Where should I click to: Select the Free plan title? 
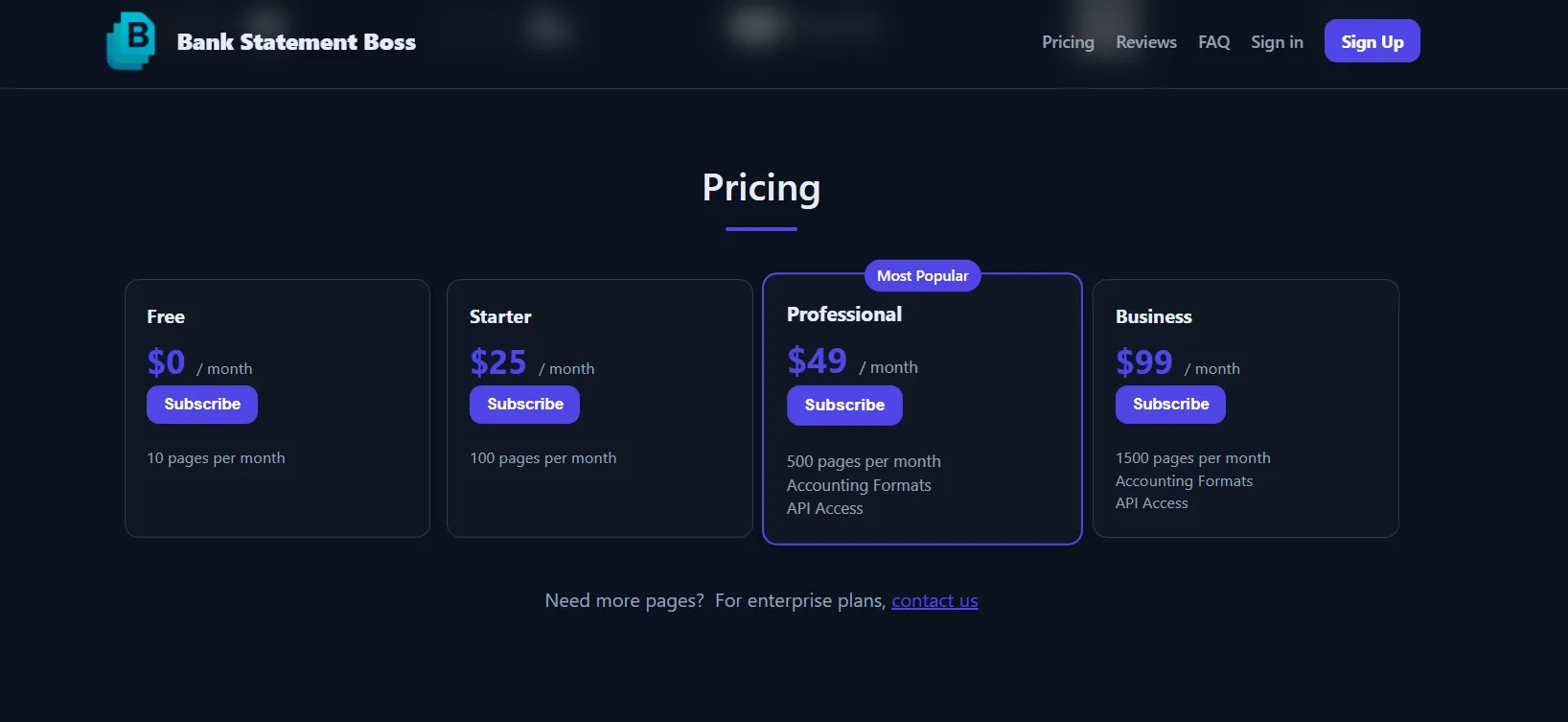(166, 317)
